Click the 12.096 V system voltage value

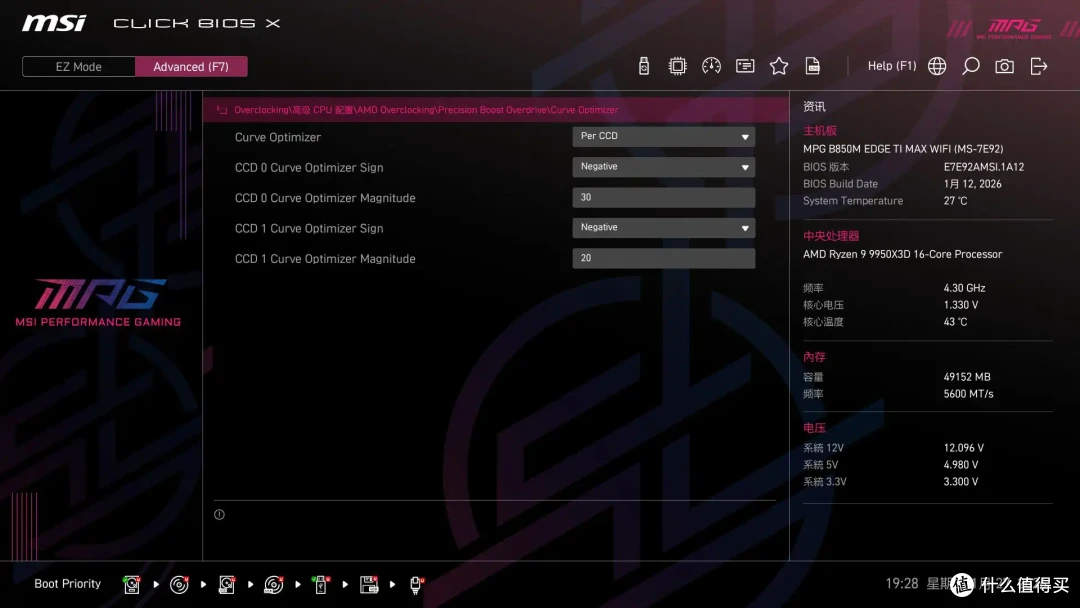pos(963,448)
